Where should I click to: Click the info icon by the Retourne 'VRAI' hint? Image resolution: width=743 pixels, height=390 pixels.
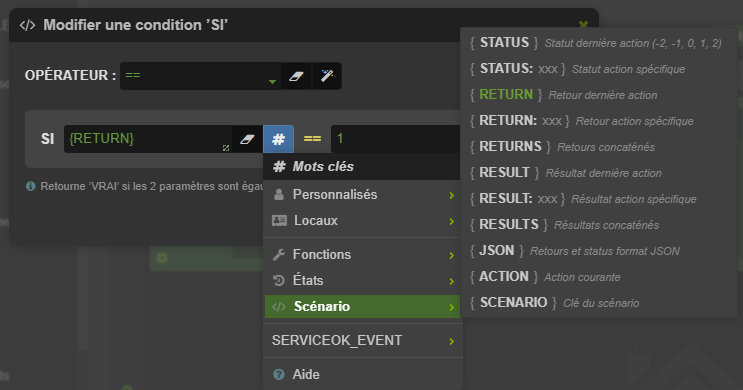(x=31, y=186)
